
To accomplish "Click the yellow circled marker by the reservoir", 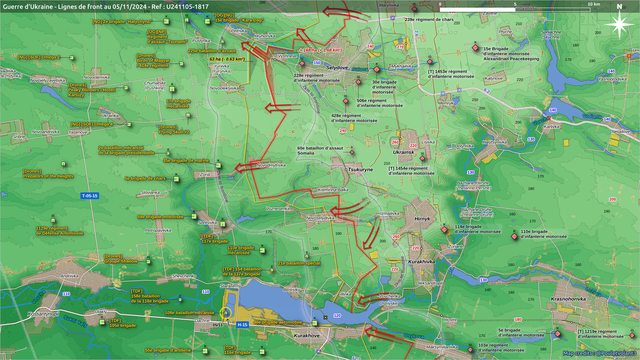I will (x=225, y=313).
